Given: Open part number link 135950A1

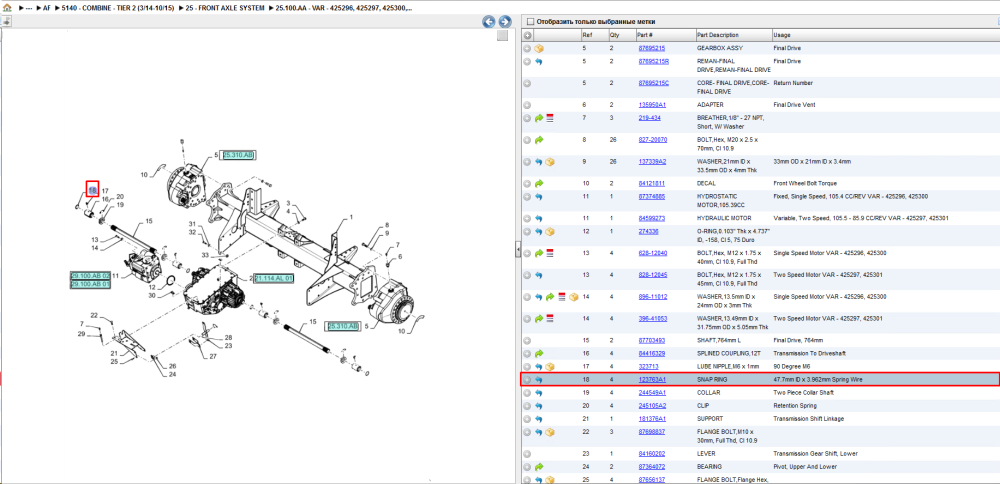Looking at the screenshot, I should [x=652, y=105].
